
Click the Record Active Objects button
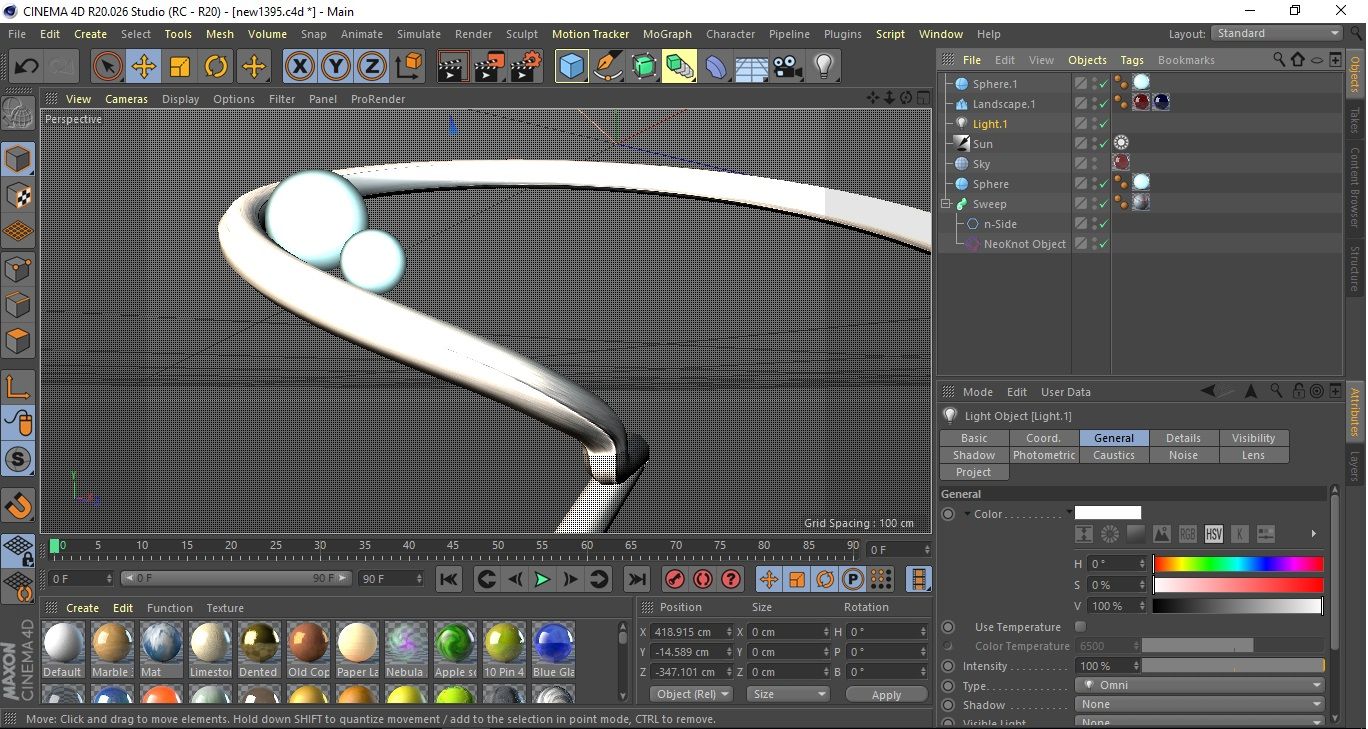[x=675, y=579]
